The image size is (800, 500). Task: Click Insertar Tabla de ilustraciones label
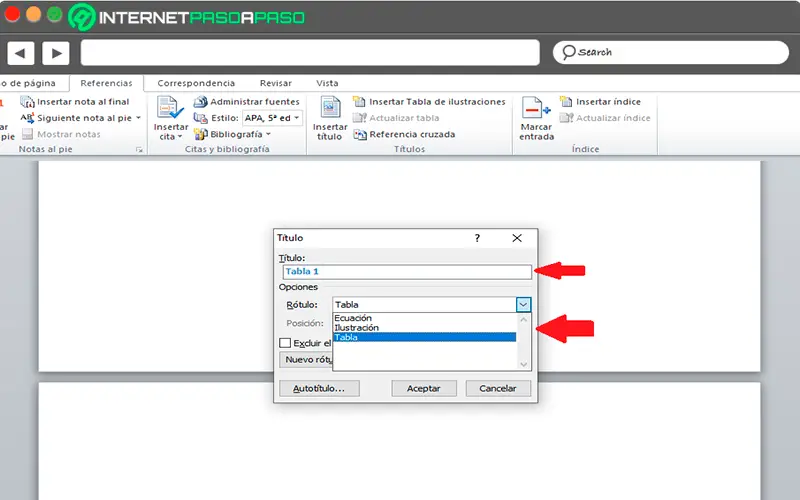pyautogui.click(x=437, y=102)
